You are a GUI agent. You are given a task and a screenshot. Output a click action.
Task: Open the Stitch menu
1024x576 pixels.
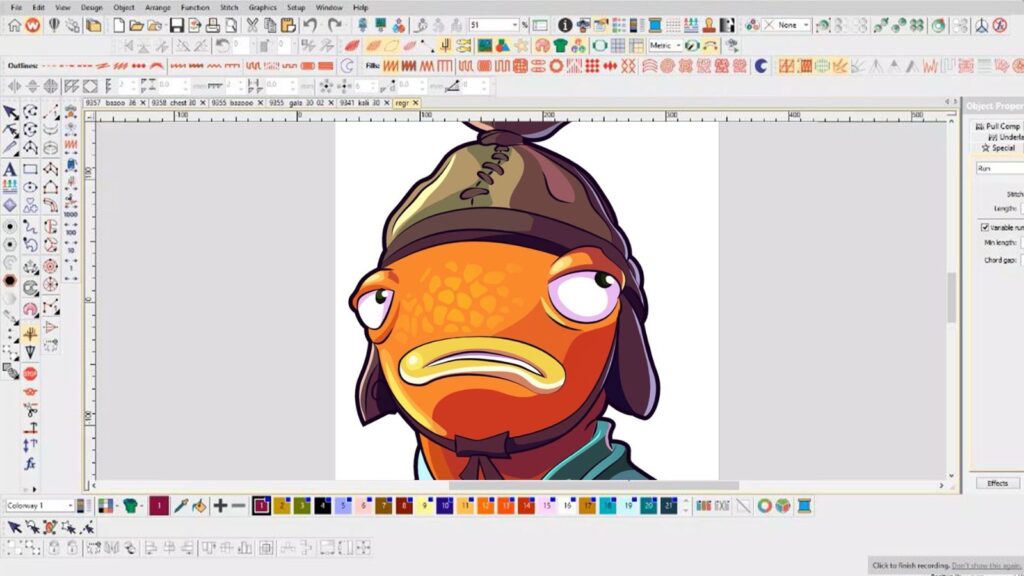[229, 8]
